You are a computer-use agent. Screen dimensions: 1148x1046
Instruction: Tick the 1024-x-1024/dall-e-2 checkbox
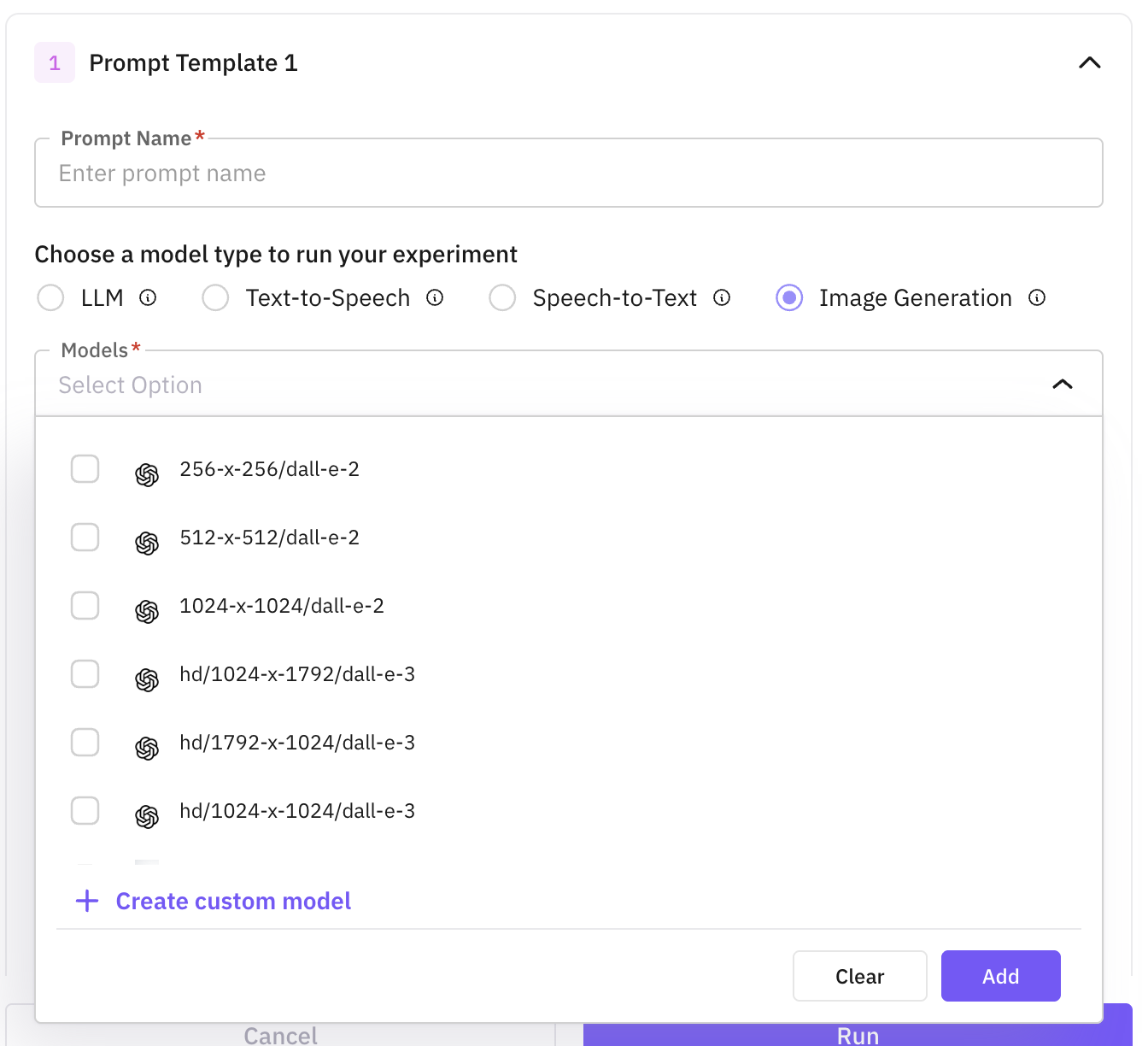click(x=85, y=606)
